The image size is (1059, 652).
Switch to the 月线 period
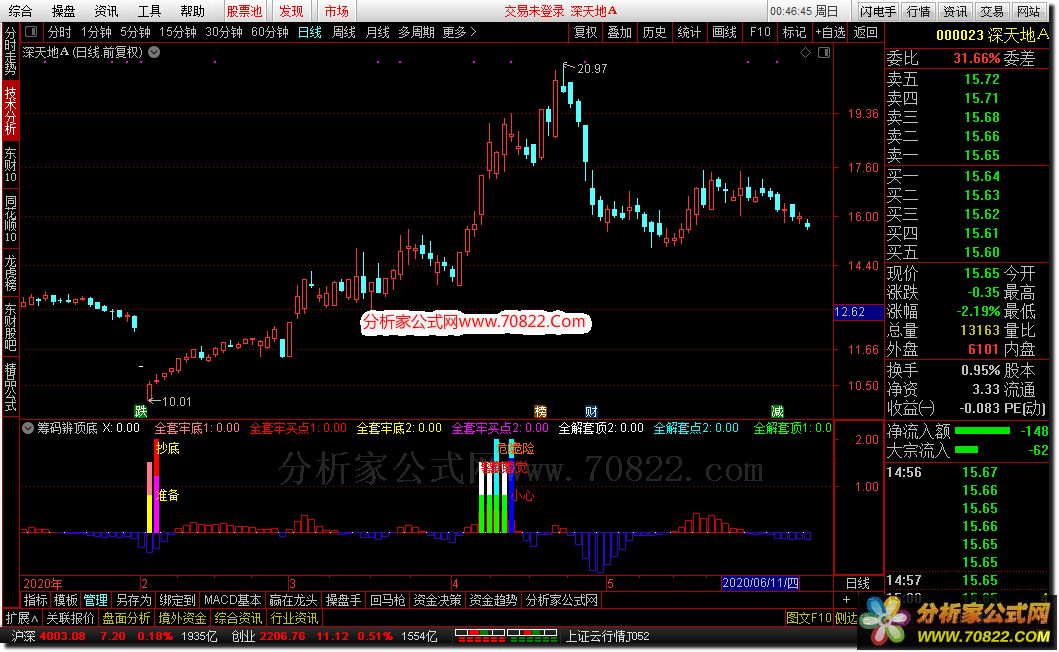(378, 32)
